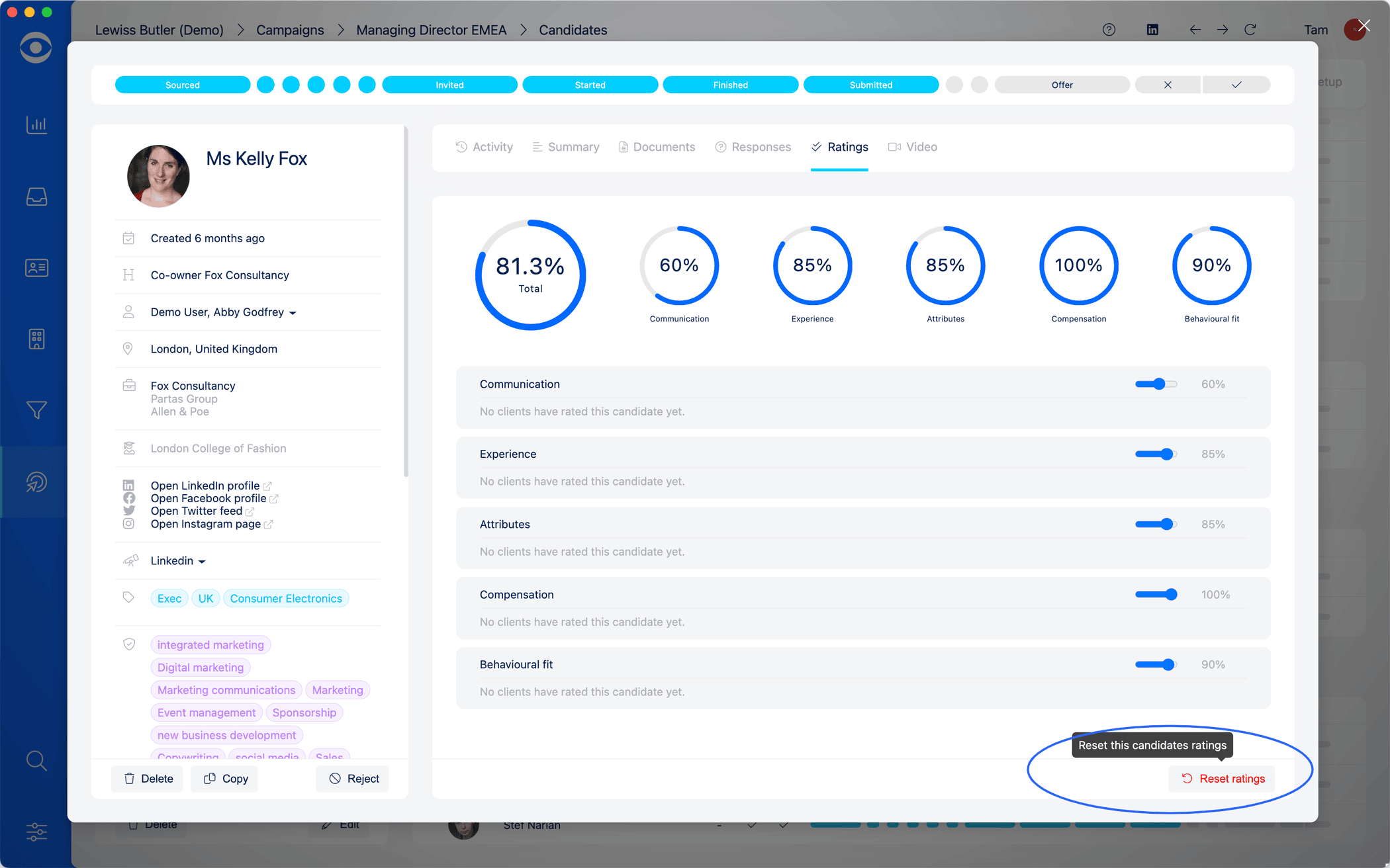Switch to the Video tab

click(913, 147)
